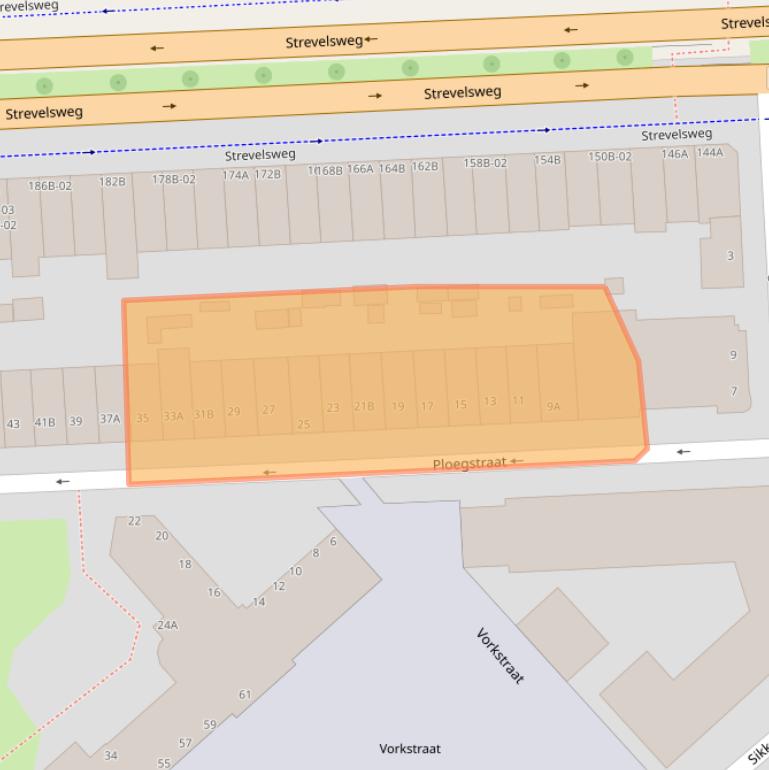Click the one-way arrow at Ploegstraat's far left end

(x=63, y=482)
